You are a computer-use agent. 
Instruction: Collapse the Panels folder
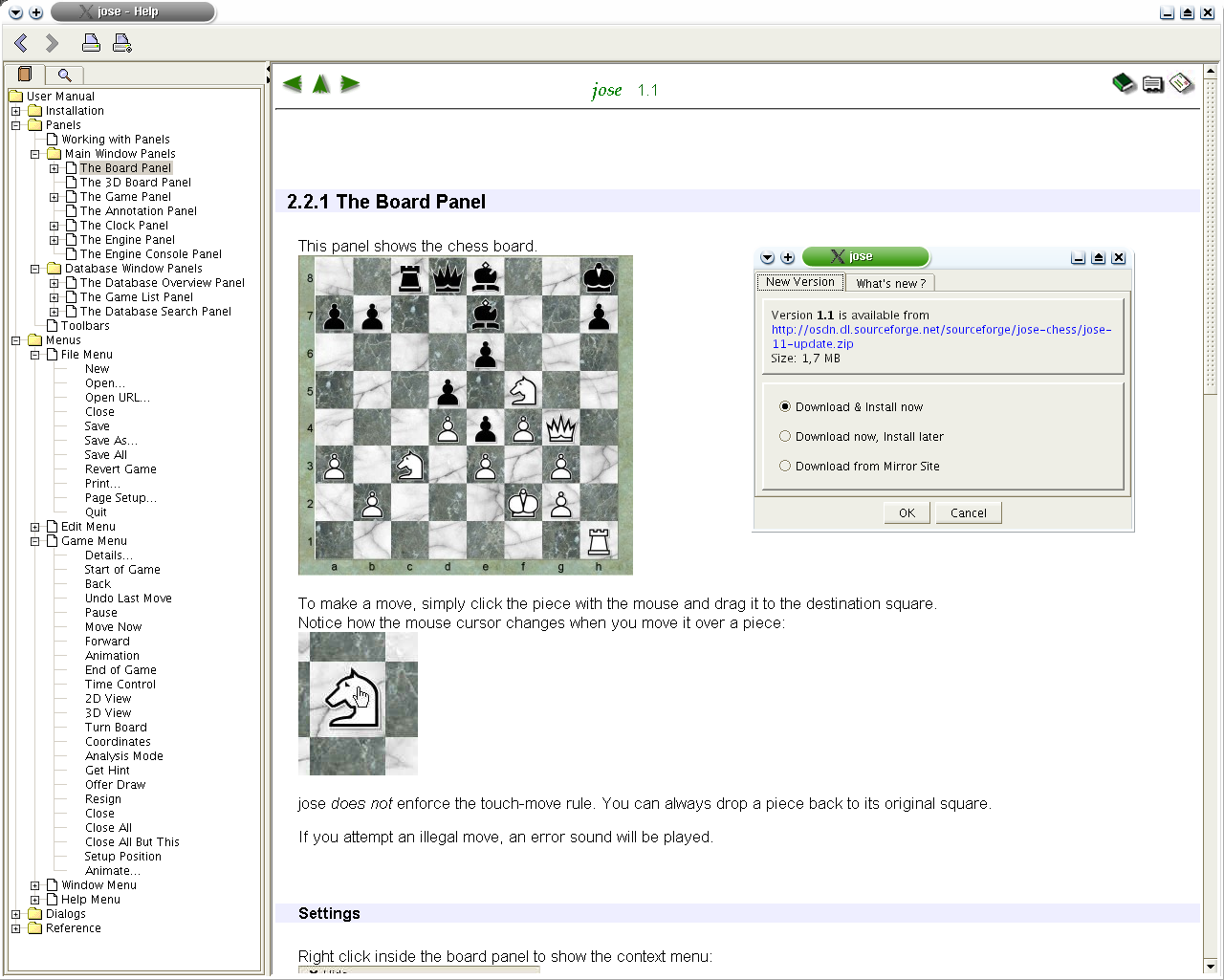pos(16,125)
